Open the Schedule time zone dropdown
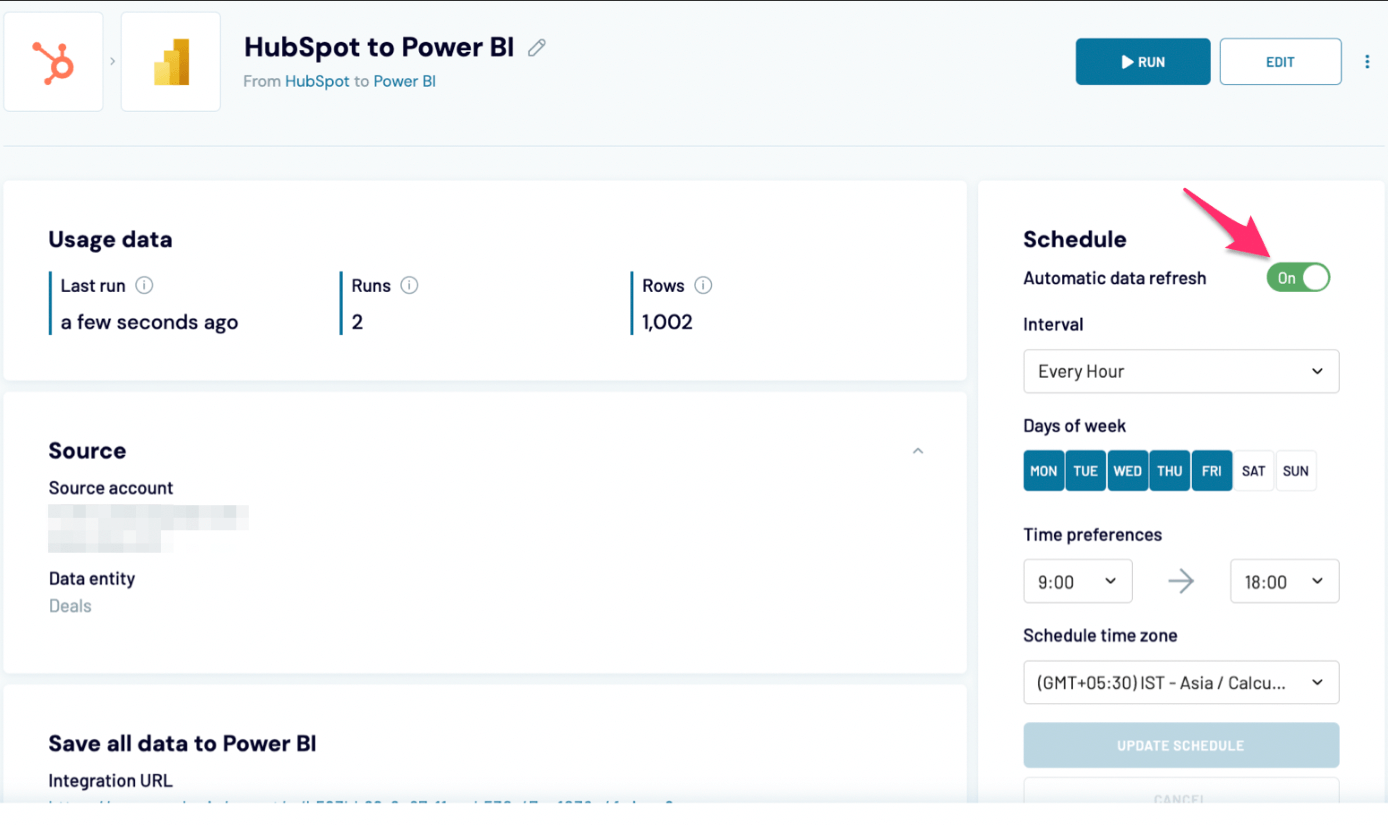This screenshot has width=1388, height=825. click(1181, 682)
